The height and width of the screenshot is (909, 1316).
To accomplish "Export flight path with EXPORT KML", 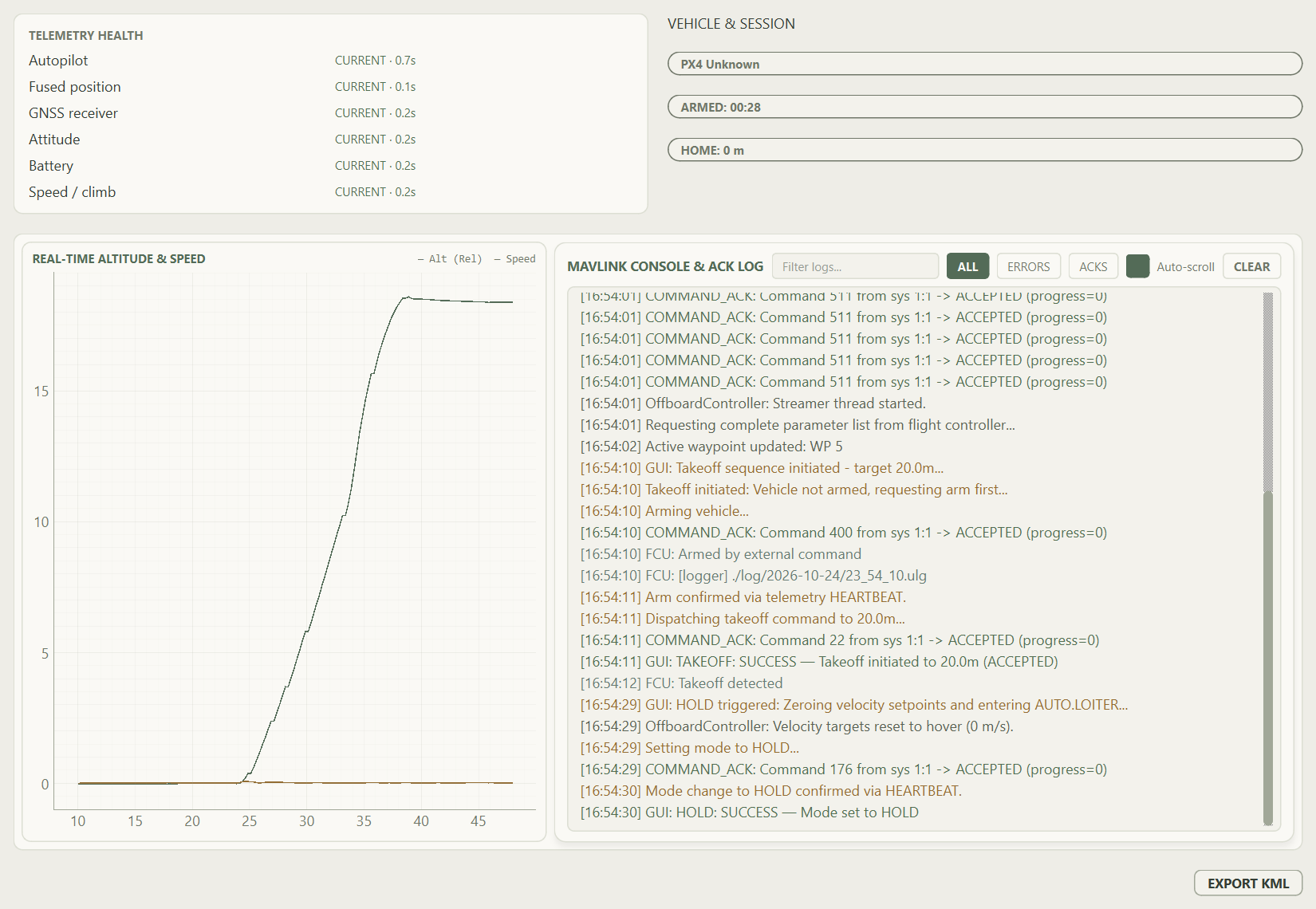I will click(x=1247, y=883).
